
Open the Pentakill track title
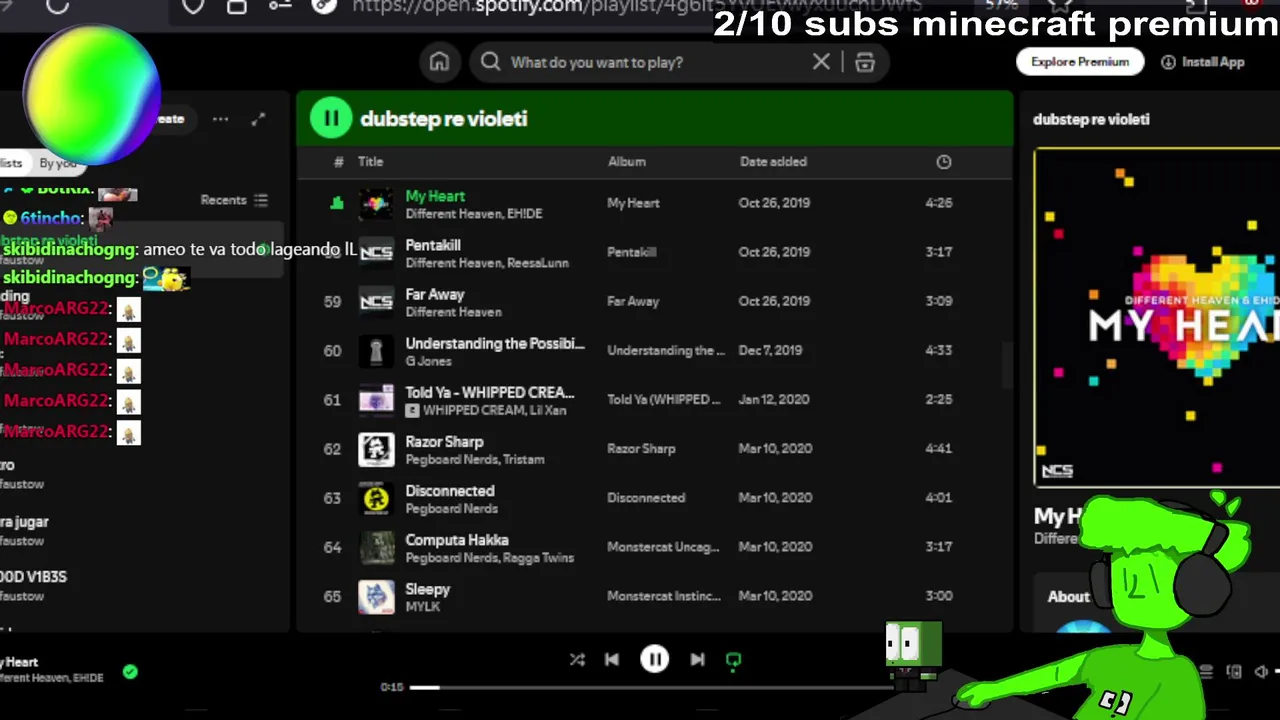pos(433,245)
